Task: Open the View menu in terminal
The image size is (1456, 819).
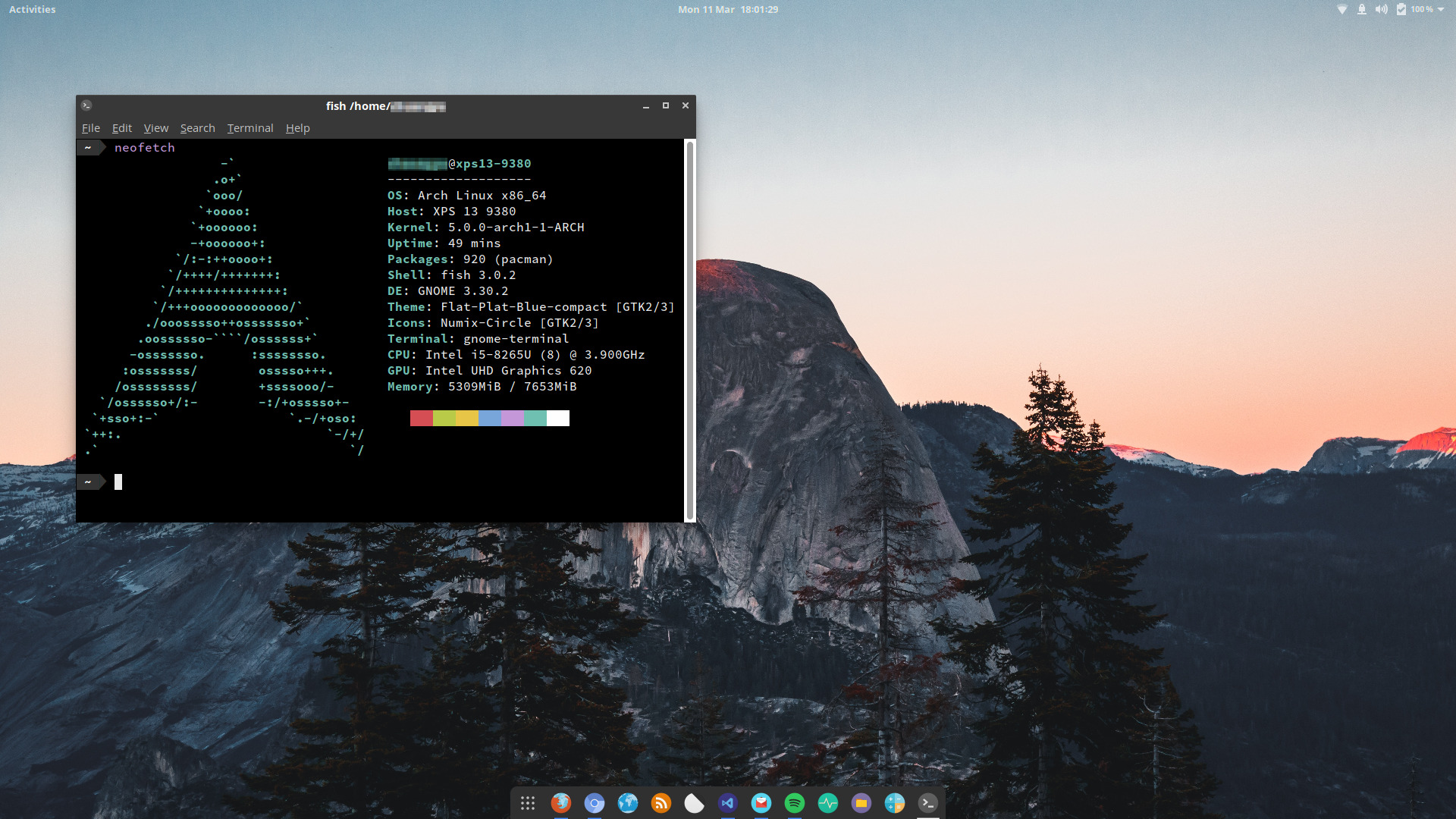Action: click(156, 128)
